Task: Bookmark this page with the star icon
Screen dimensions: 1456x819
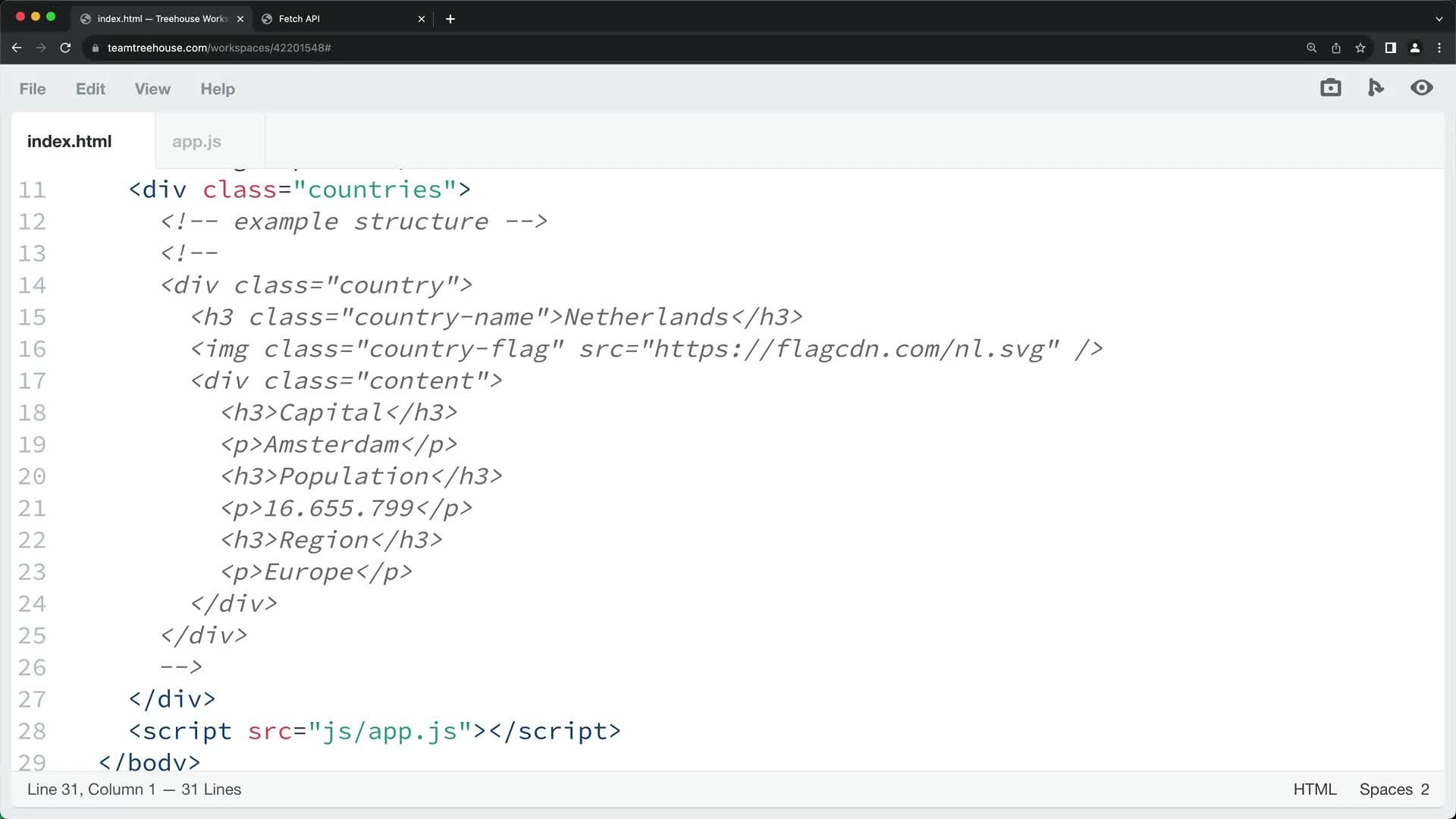Action: 1360,47
